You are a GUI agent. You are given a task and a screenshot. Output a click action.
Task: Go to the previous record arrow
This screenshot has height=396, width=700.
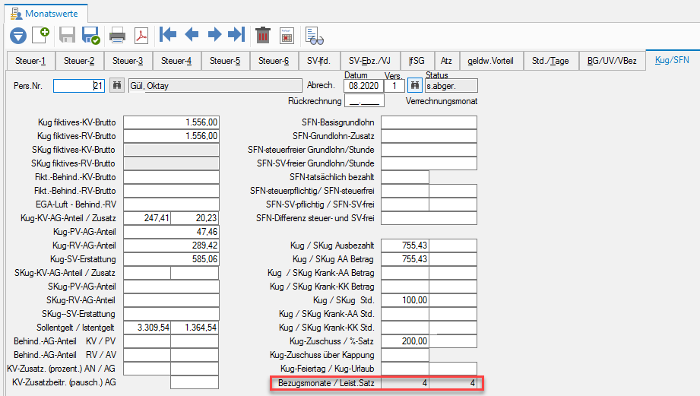pyautogui.click(x=192, y=34)
